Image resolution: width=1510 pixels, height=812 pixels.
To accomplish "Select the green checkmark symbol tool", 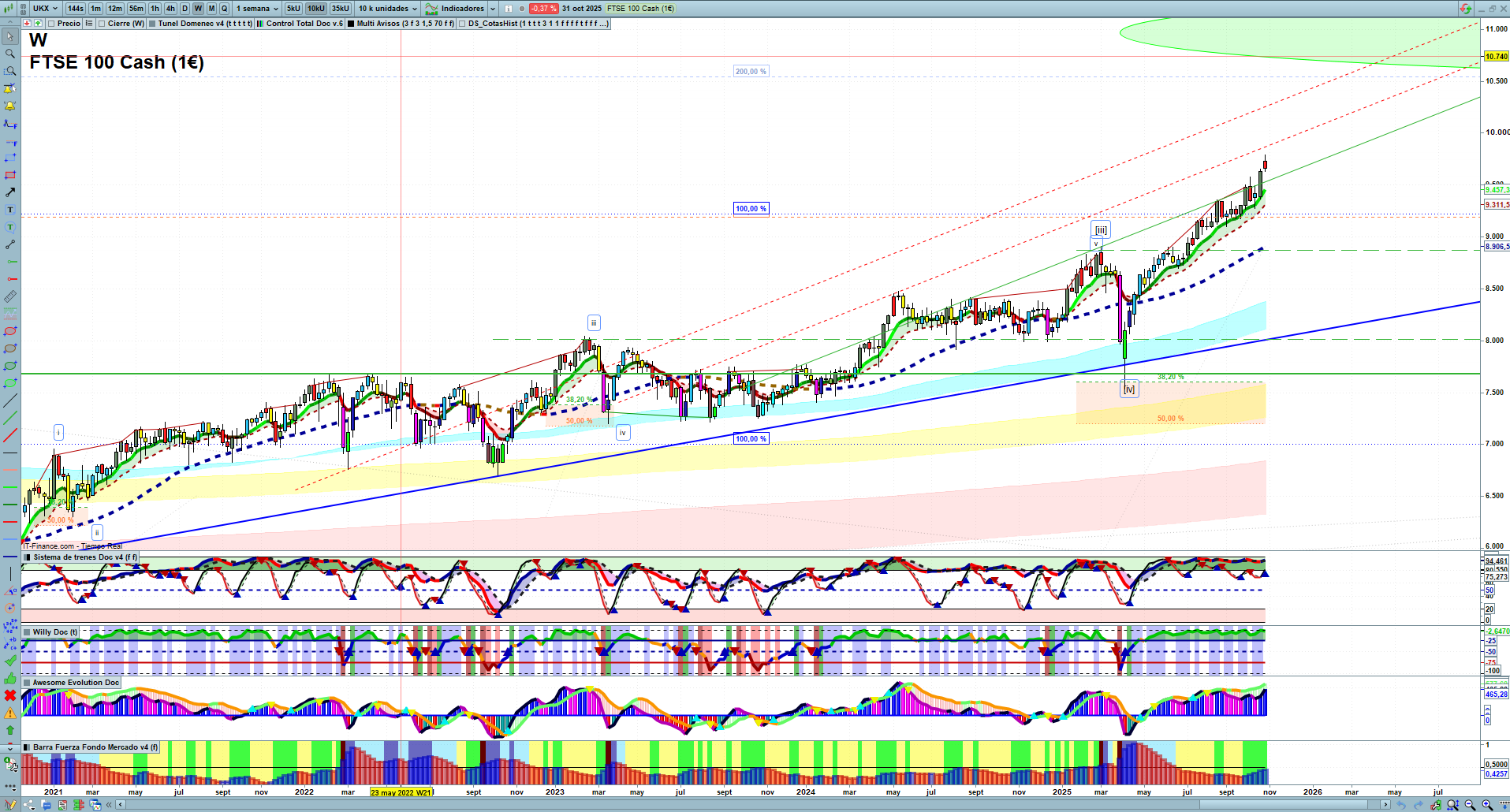I will point(10,661).
